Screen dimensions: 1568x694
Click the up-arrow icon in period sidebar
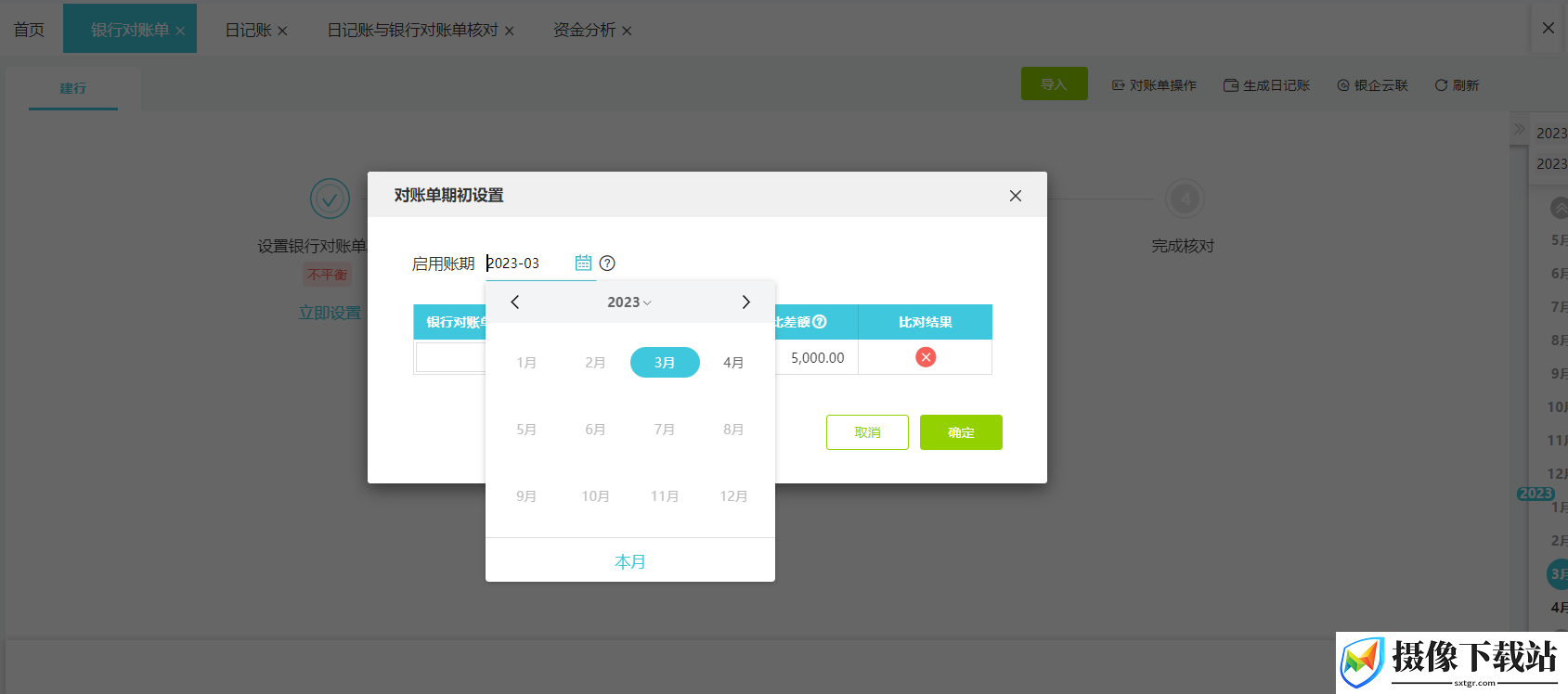[1560, 208]
